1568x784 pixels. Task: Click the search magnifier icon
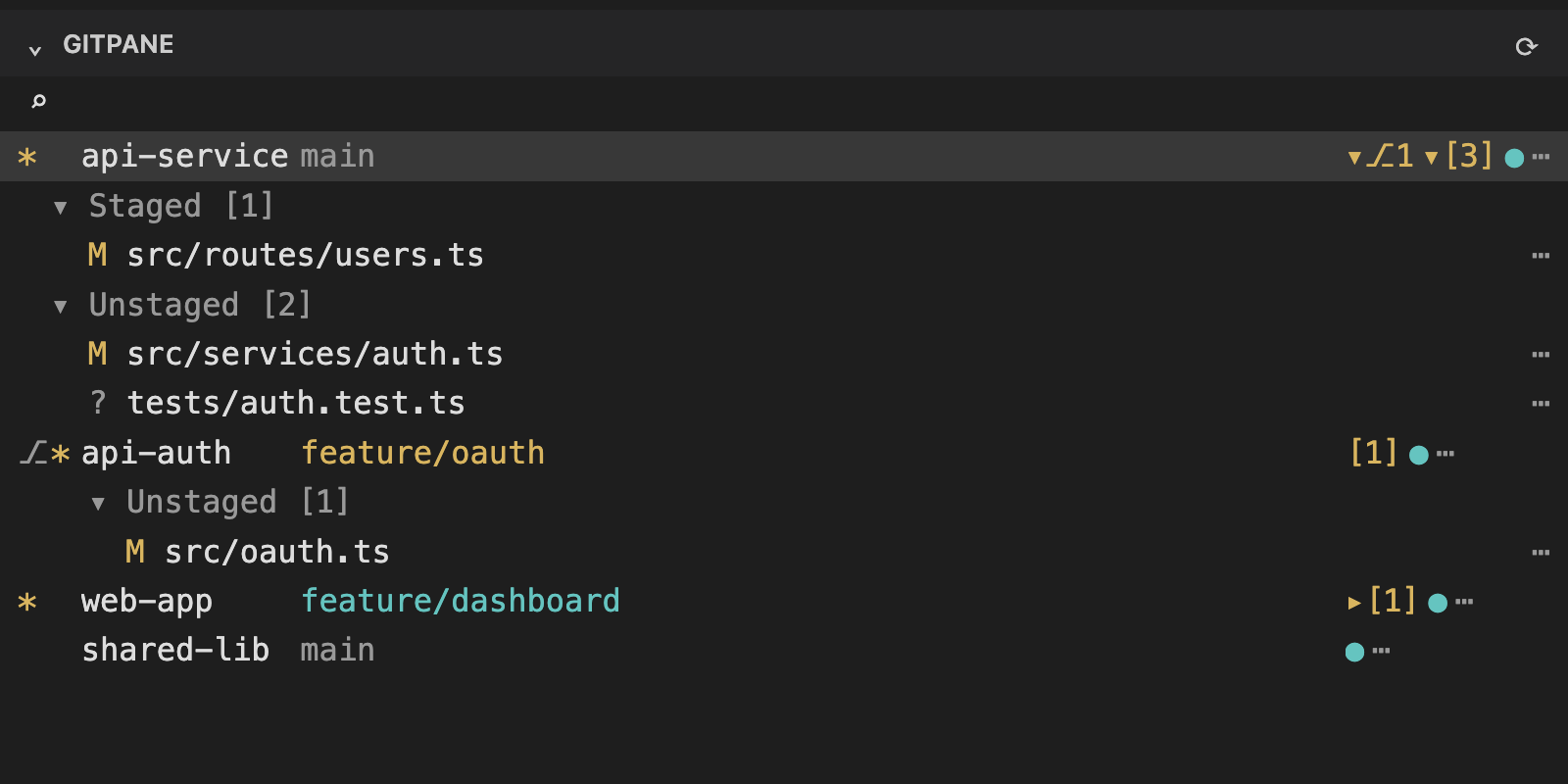click(38, 100)
